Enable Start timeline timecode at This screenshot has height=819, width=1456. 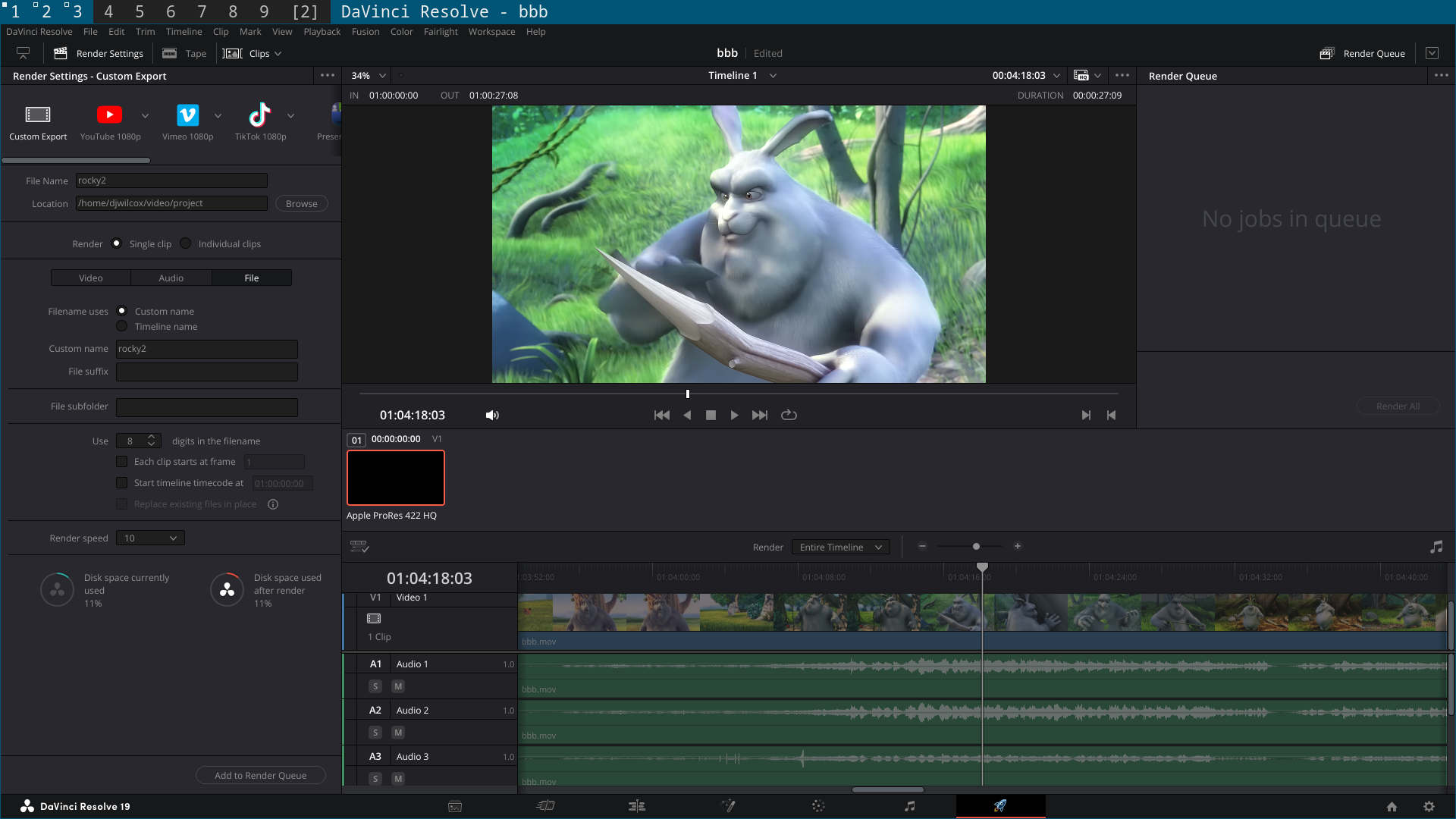(x=121, y=483)
